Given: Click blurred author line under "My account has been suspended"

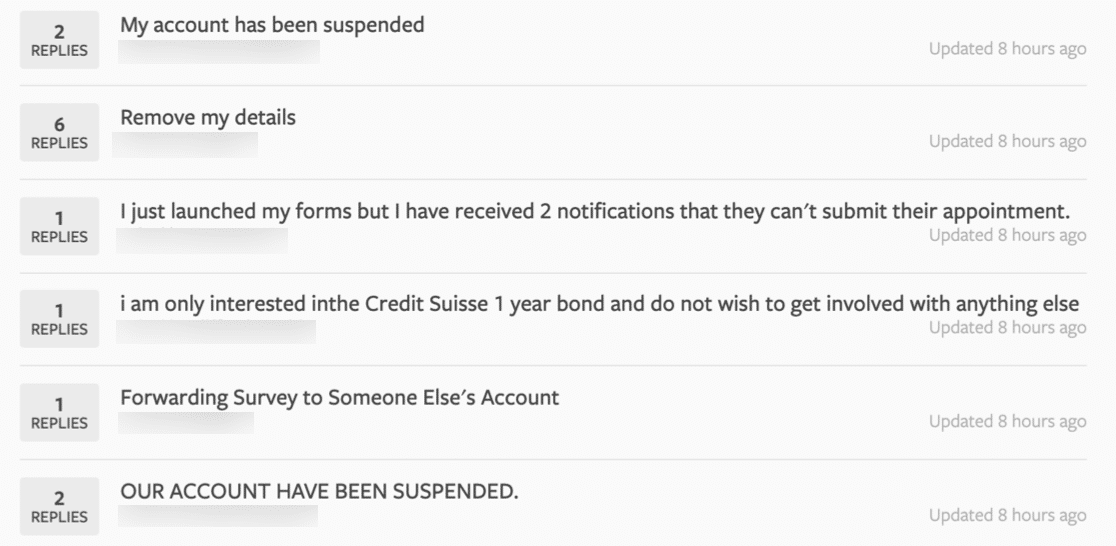Looking at the screenshot, I should (219, 52).
